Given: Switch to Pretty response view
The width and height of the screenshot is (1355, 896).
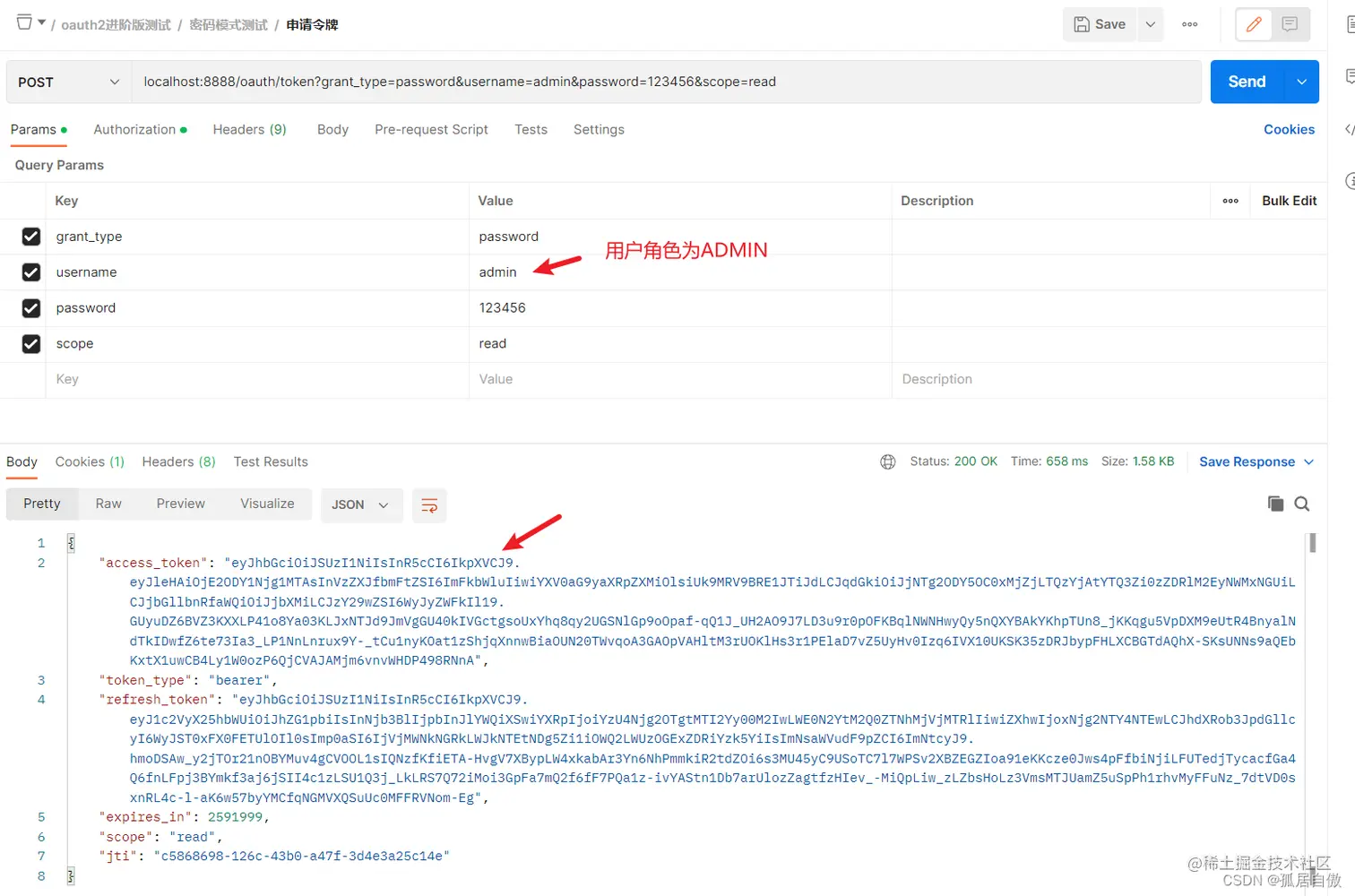Looking at the screenshot, I should (x=42, y=504).
